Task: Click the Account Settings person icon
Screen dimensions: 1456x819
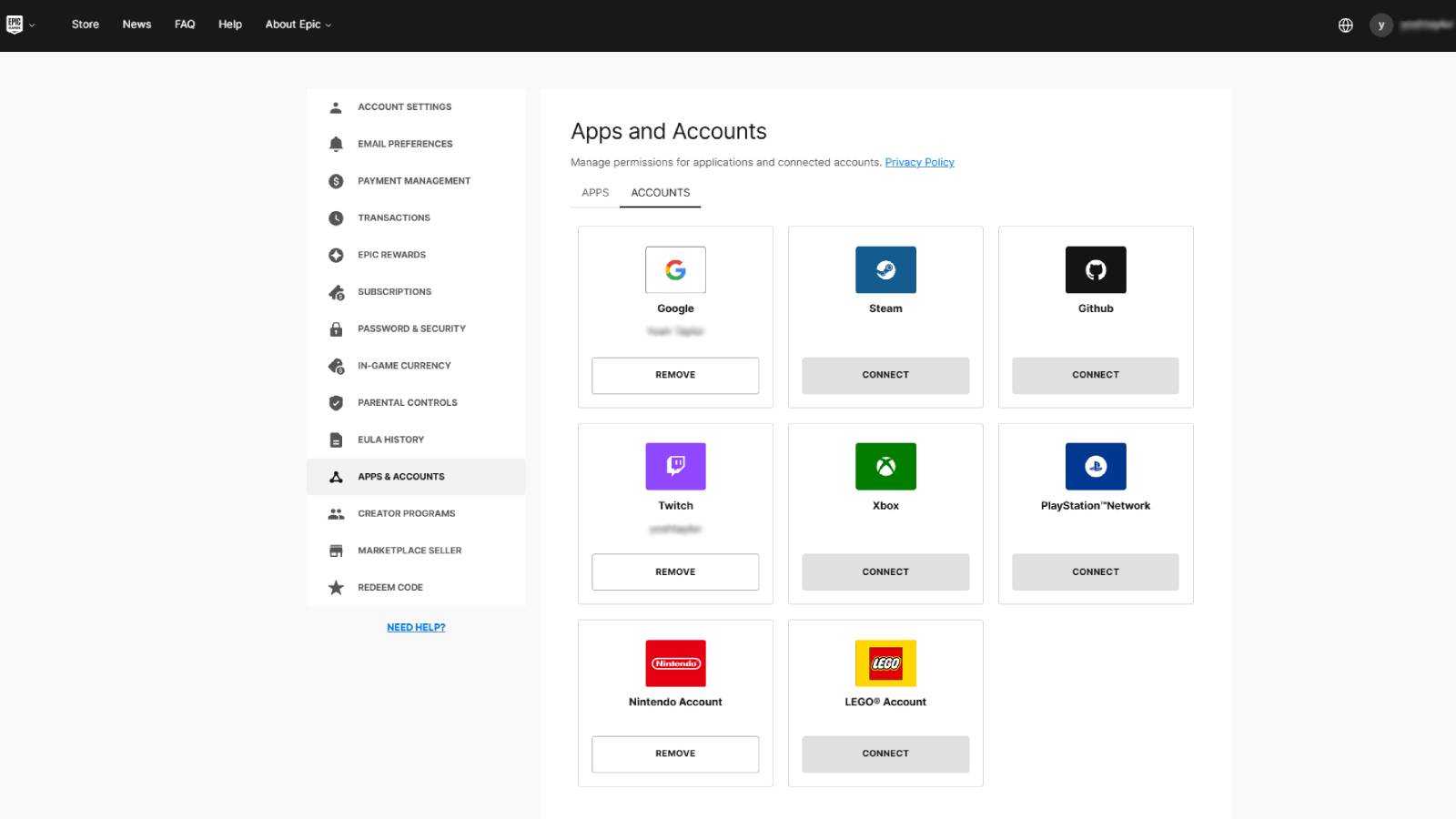Action: point(336,107)
